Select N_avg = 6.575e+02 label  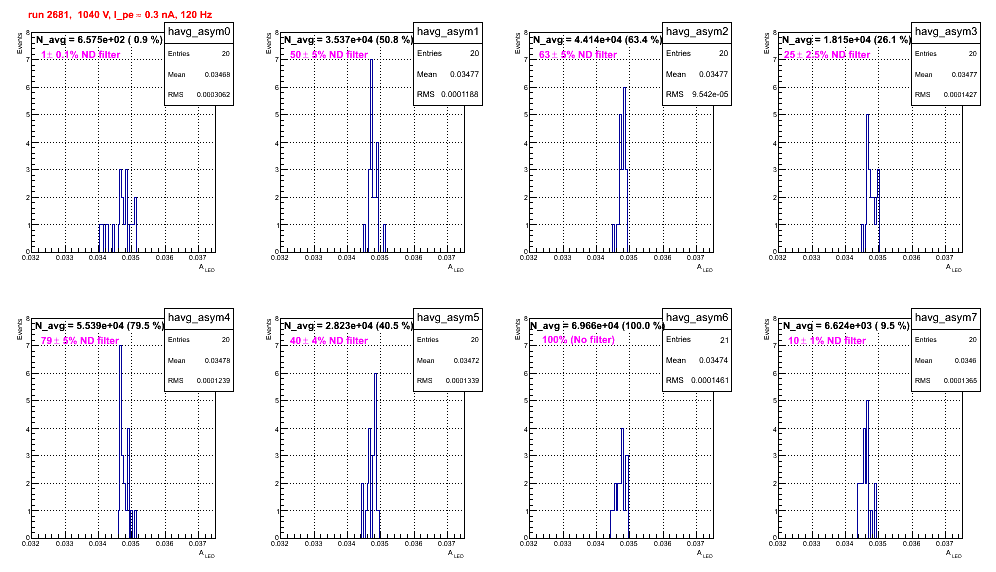click(99, 39)
